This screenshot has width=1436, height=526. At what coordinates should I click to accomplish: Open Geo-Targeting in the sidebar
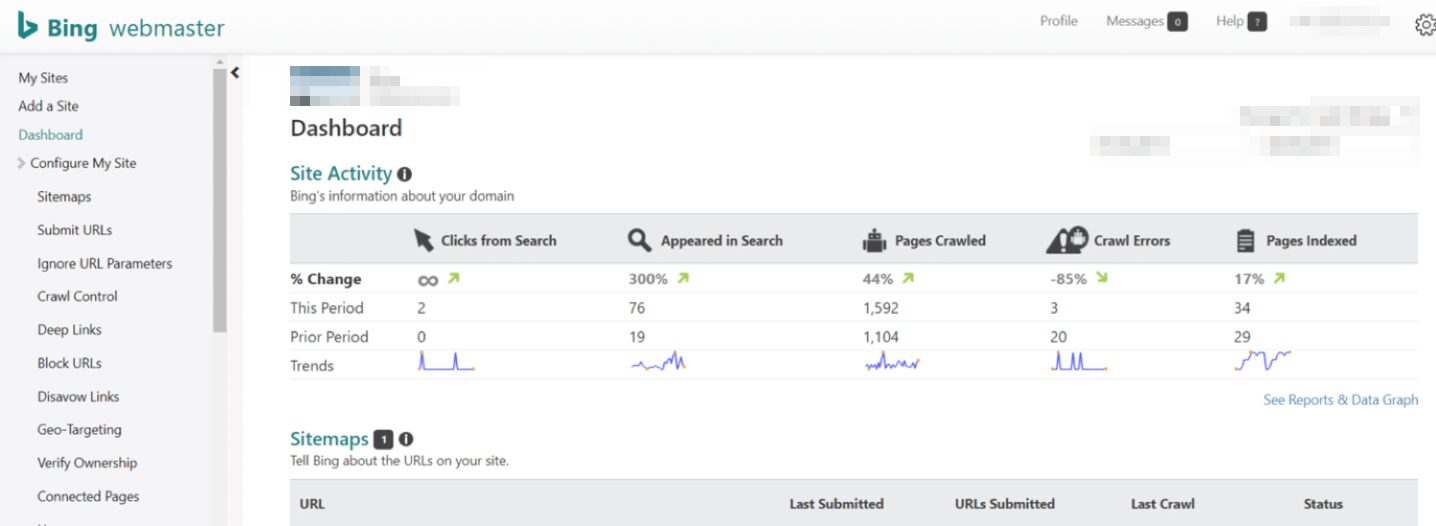pos(79,430)
